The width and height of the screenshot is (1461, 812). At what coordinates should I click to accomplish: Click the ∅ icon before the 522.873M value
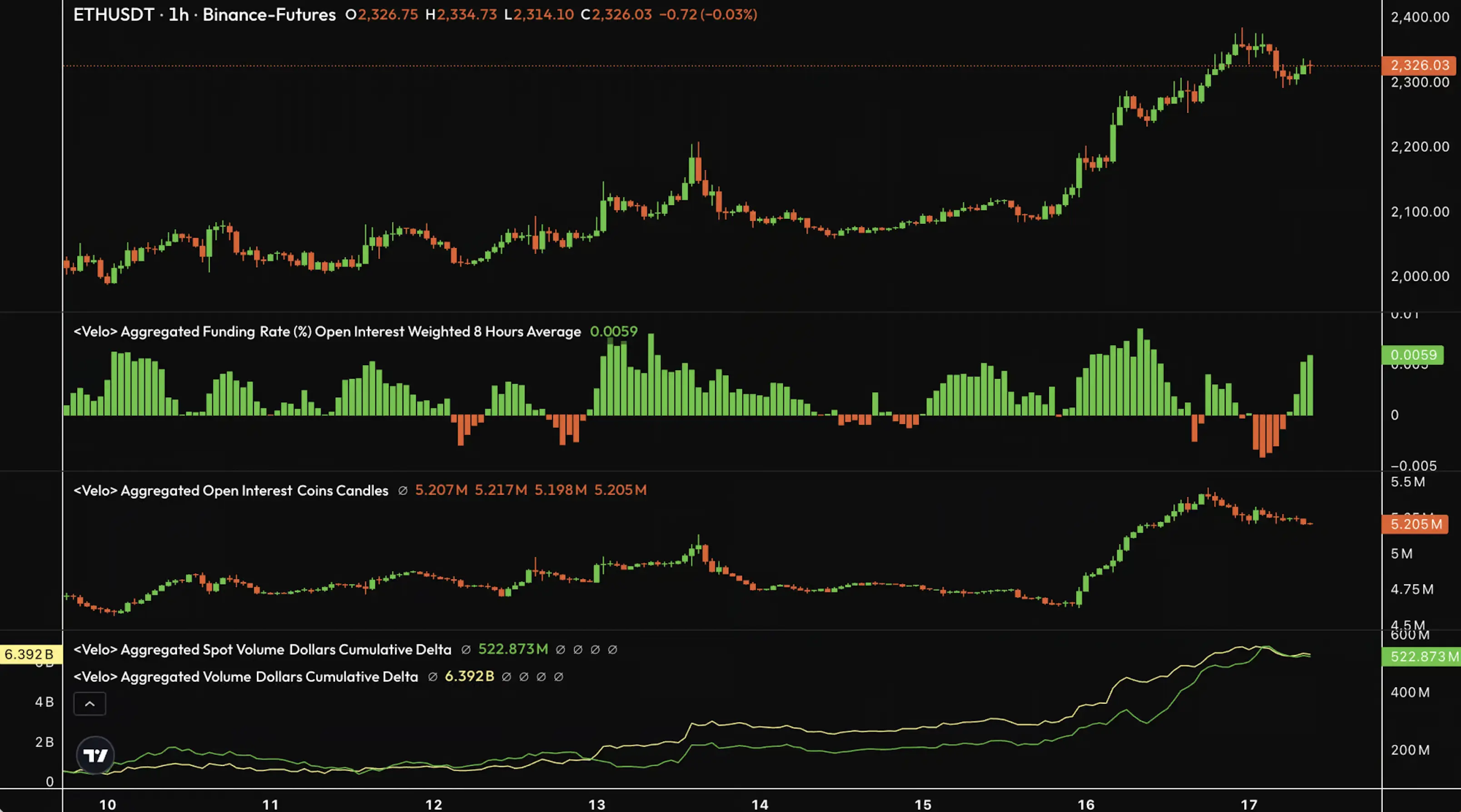(x=466, y=650)
